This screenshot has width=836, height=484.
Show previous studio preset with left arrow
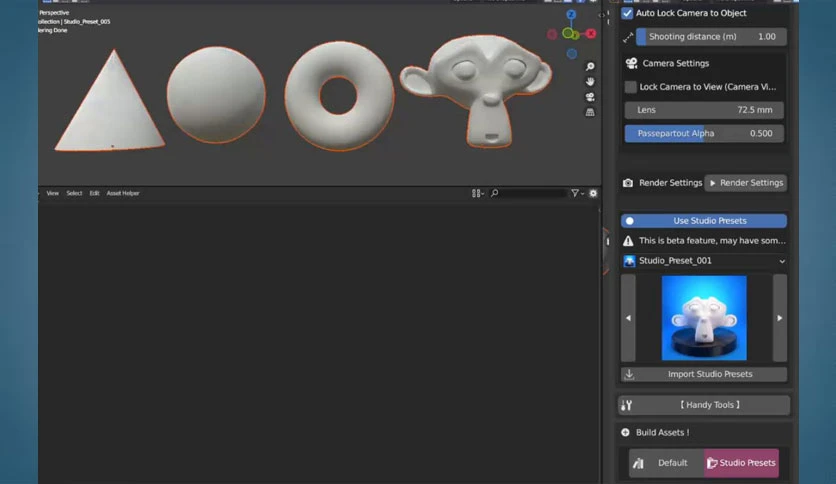(x=628, y=318)
